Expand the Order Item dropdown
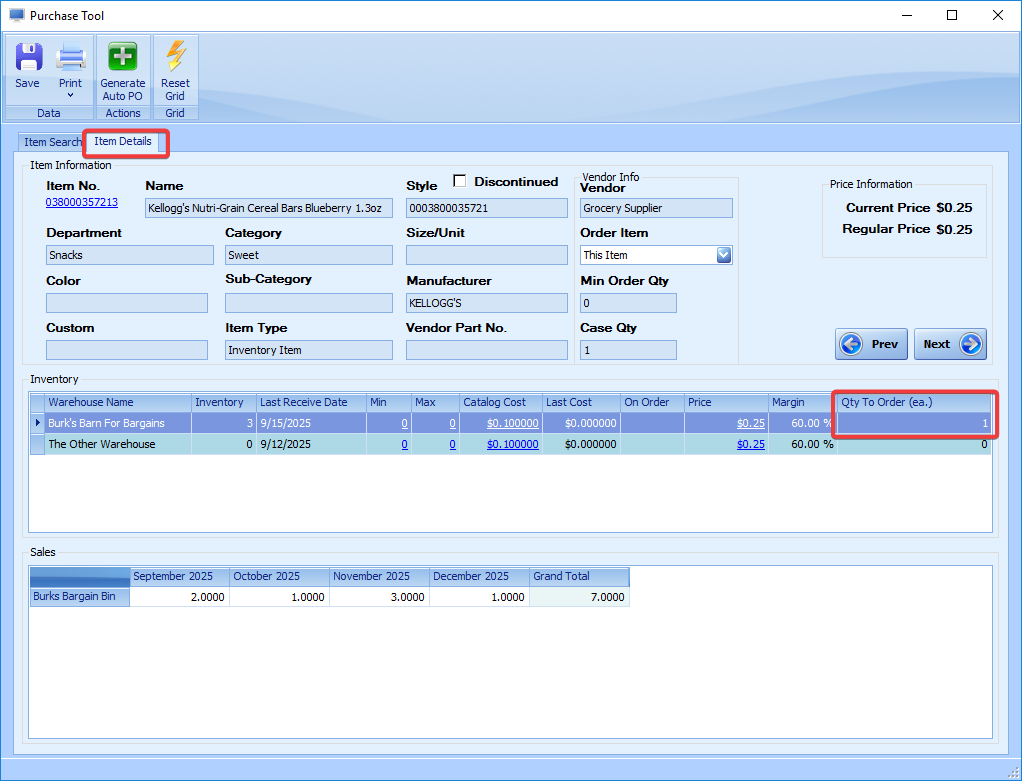Image resolution: width=1022 pixels, height=781 pixels. tap(724, 255)
